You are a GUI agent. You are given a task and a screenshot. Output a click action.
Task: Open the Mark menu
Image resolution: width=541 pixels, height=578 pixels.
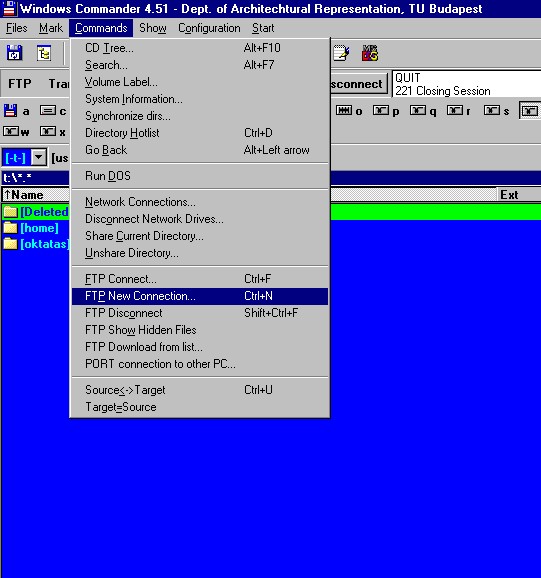coord(51,28)
